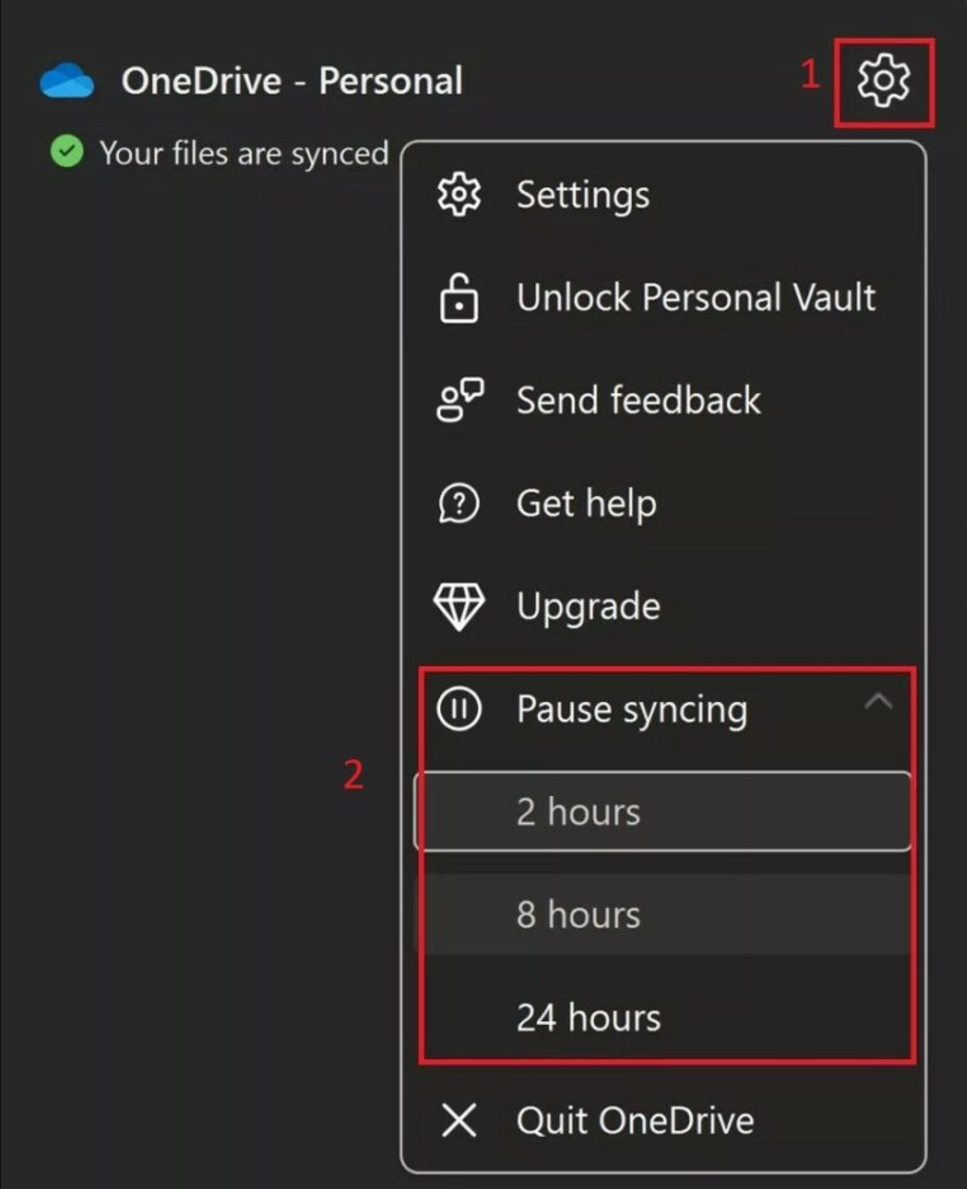The height and width of the screenshot is (1189, 967).
Task: Click the Send feedback person icon
Action: coord(460,400)
